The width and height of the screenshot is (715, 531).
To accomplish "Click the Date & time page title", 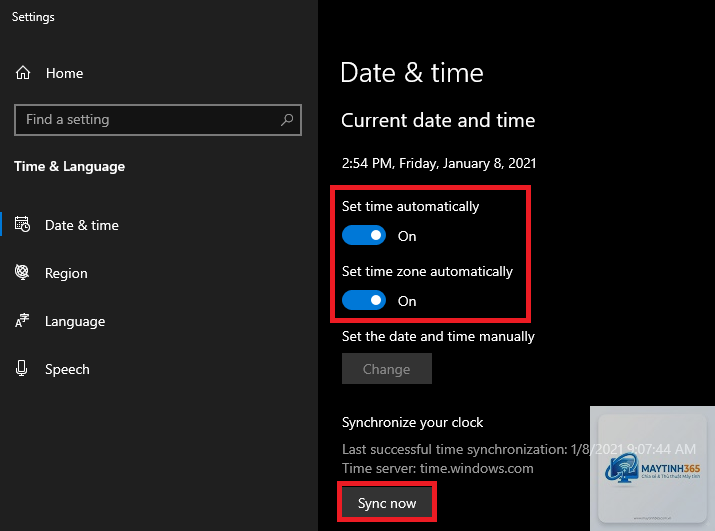I will tap(412, 73).
